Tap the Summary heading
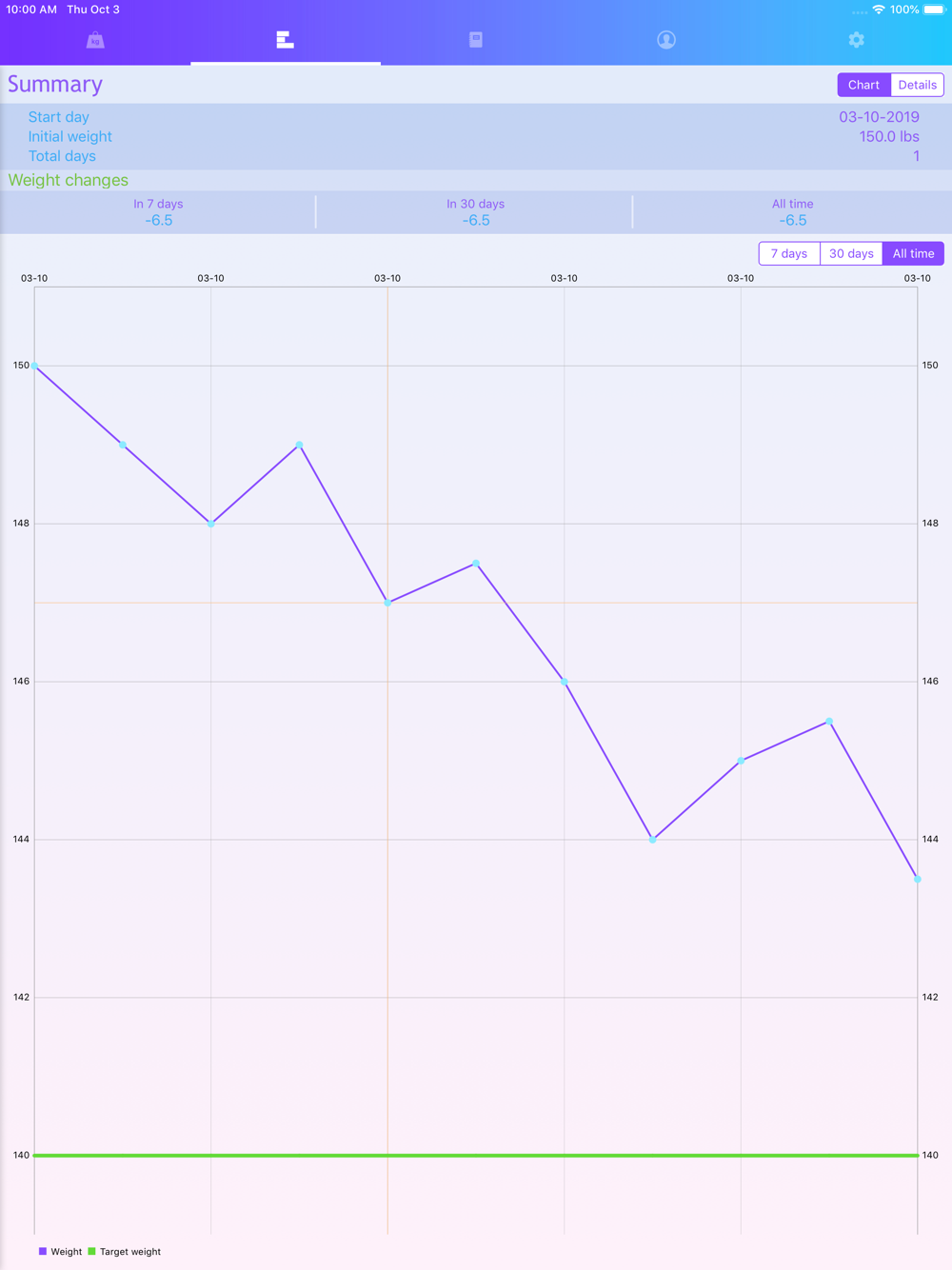 pos(55,84)
